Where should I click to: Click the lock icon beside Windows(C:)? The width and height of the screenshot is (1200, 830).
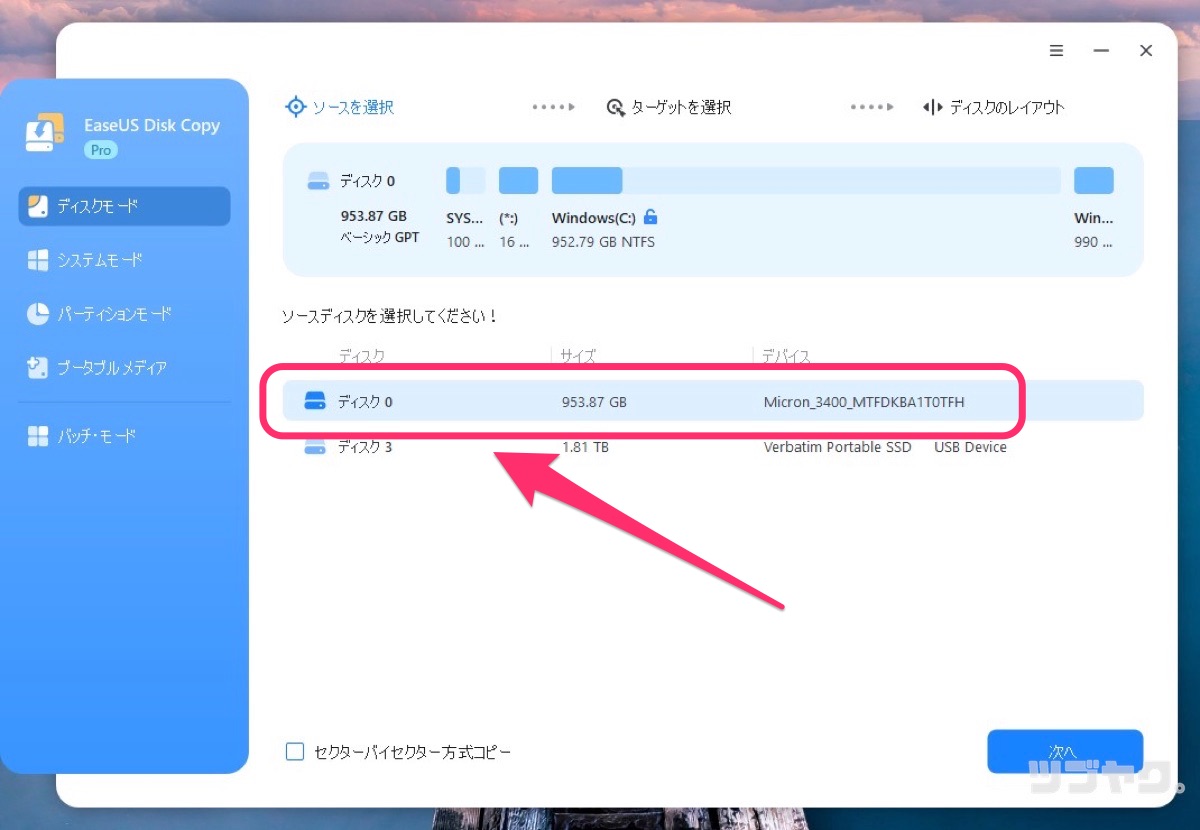tap(651, 217)
